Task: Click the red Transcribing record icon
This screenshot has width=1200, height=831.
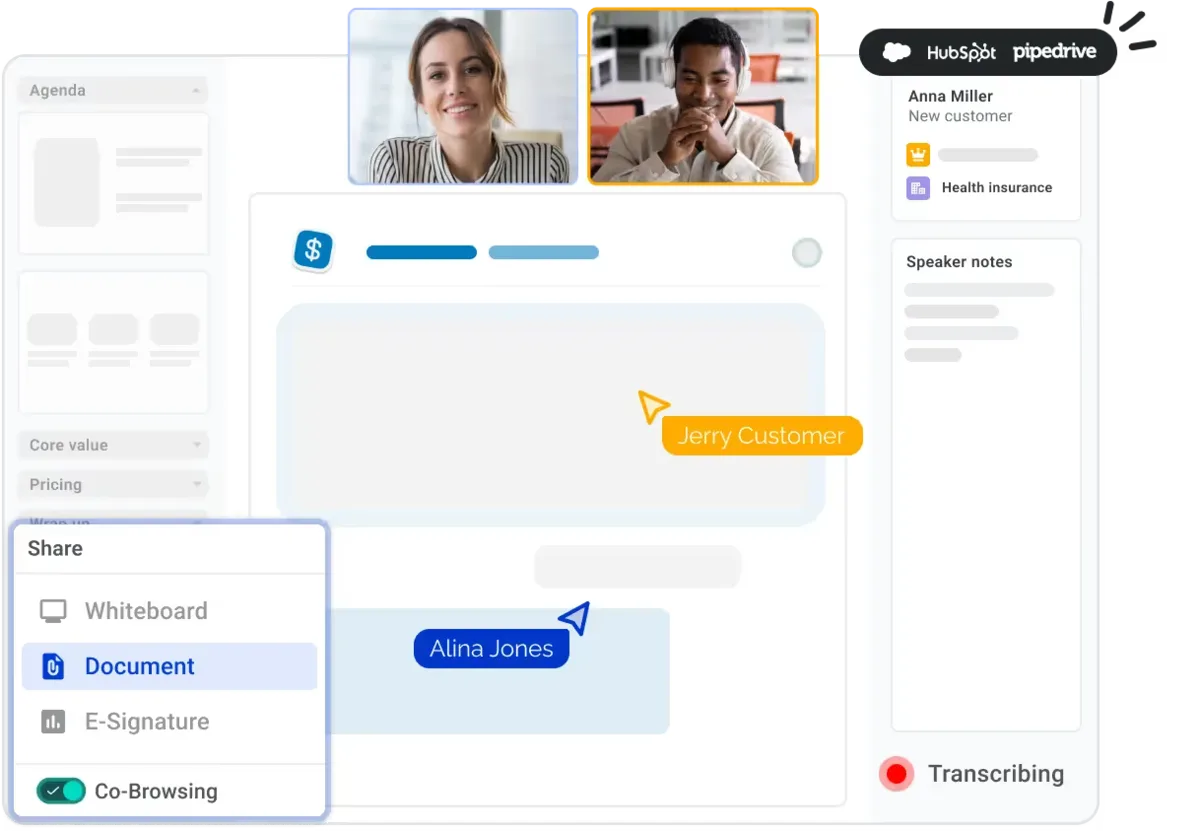Action: pos(897,774)
